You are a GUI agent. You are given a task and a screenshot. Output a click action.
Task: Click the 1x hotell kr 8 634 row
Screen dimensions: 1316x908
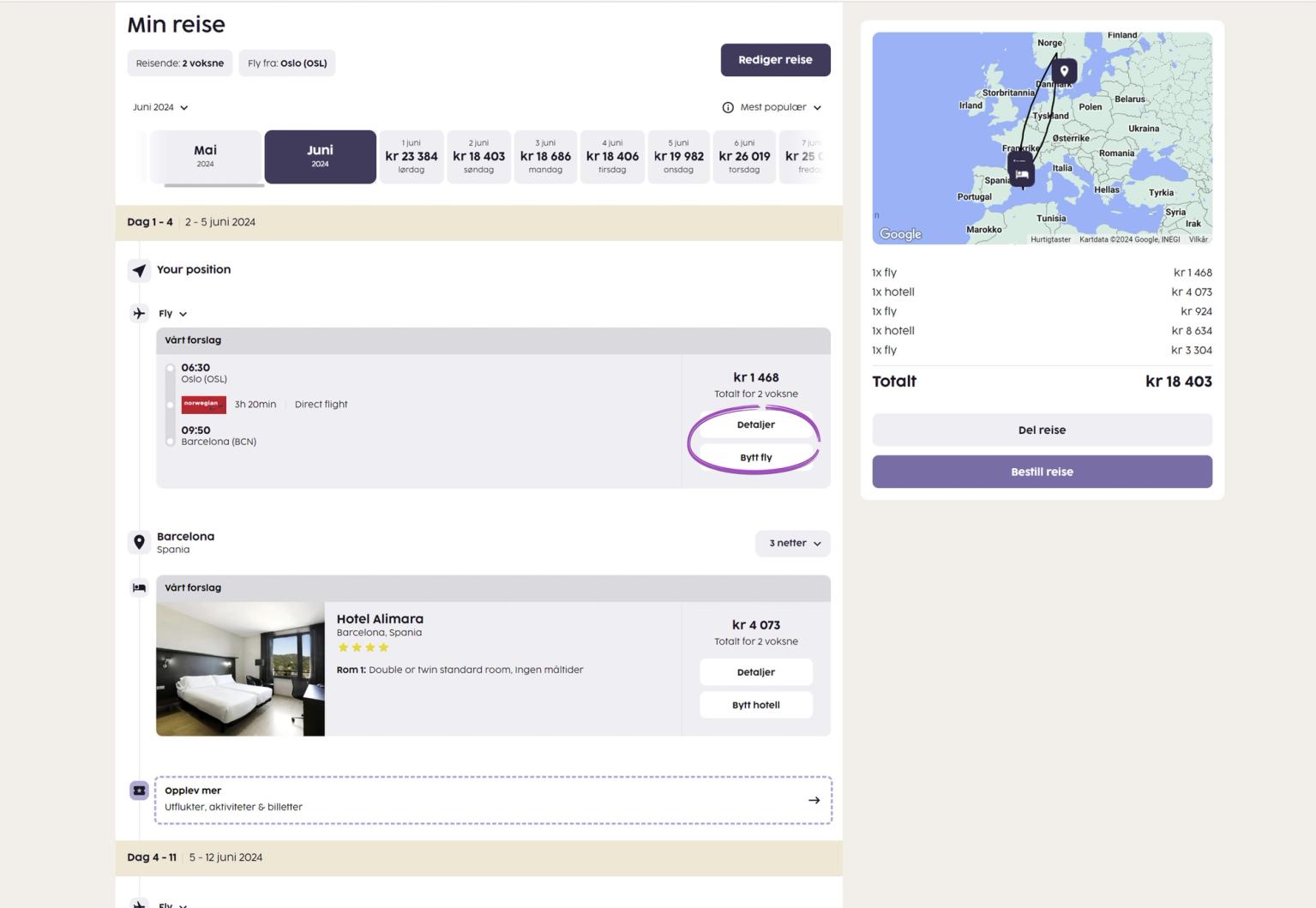click(x=1042, y=331)
